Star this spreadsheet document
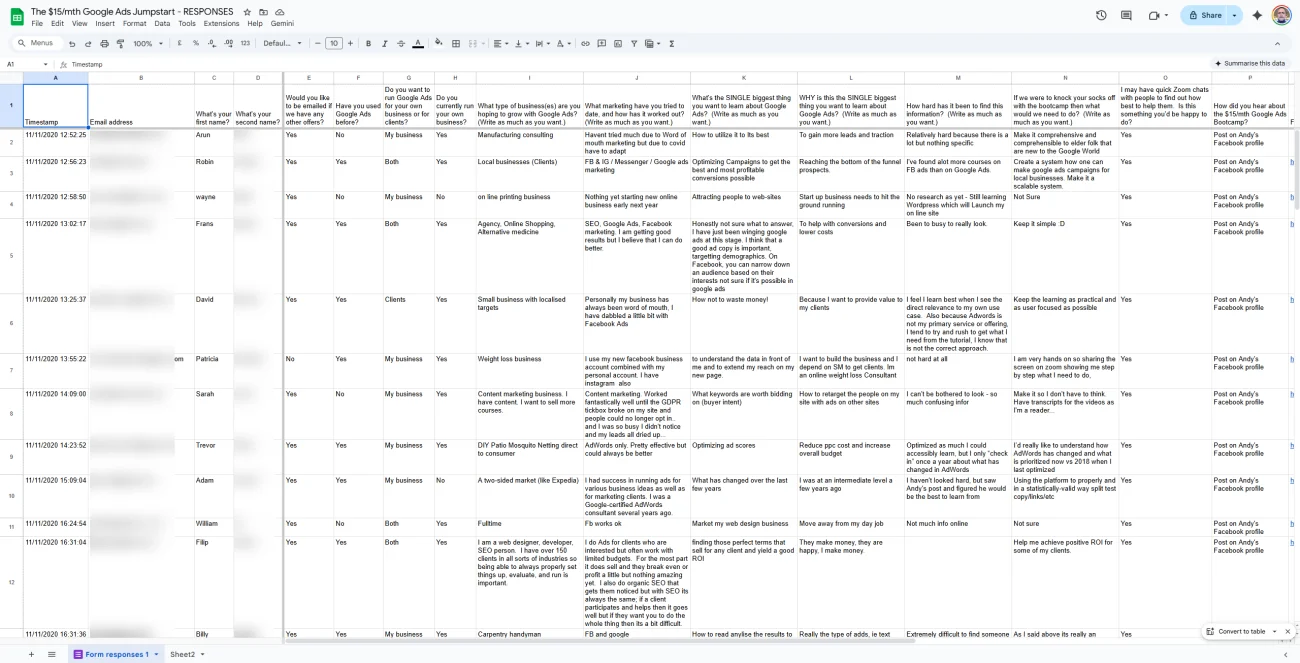 [247, 12]
